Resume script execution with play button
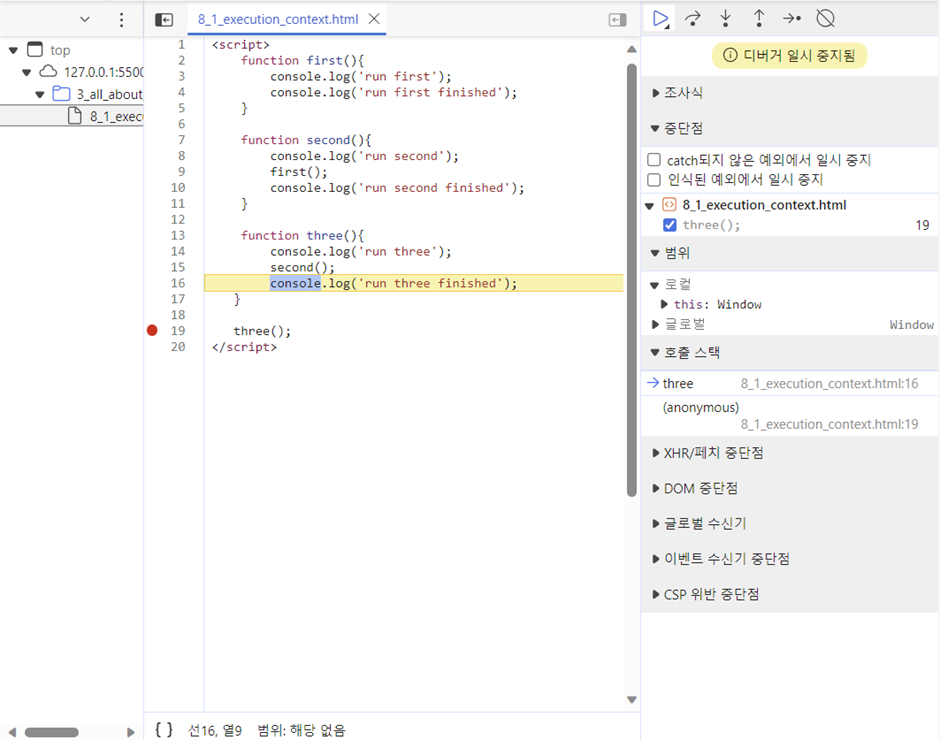This screenshot has height=740, width=940. click(x=660, y=19)
